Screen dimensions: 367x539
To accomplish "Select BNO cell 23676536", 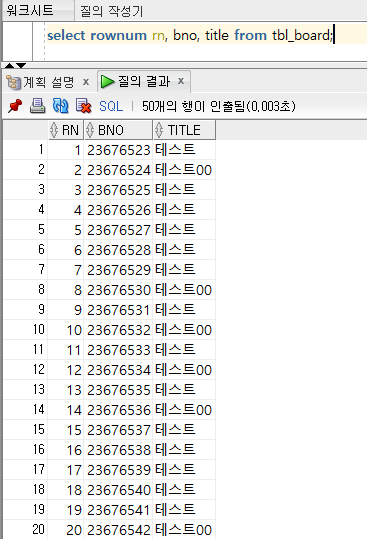I will [118, 410].
